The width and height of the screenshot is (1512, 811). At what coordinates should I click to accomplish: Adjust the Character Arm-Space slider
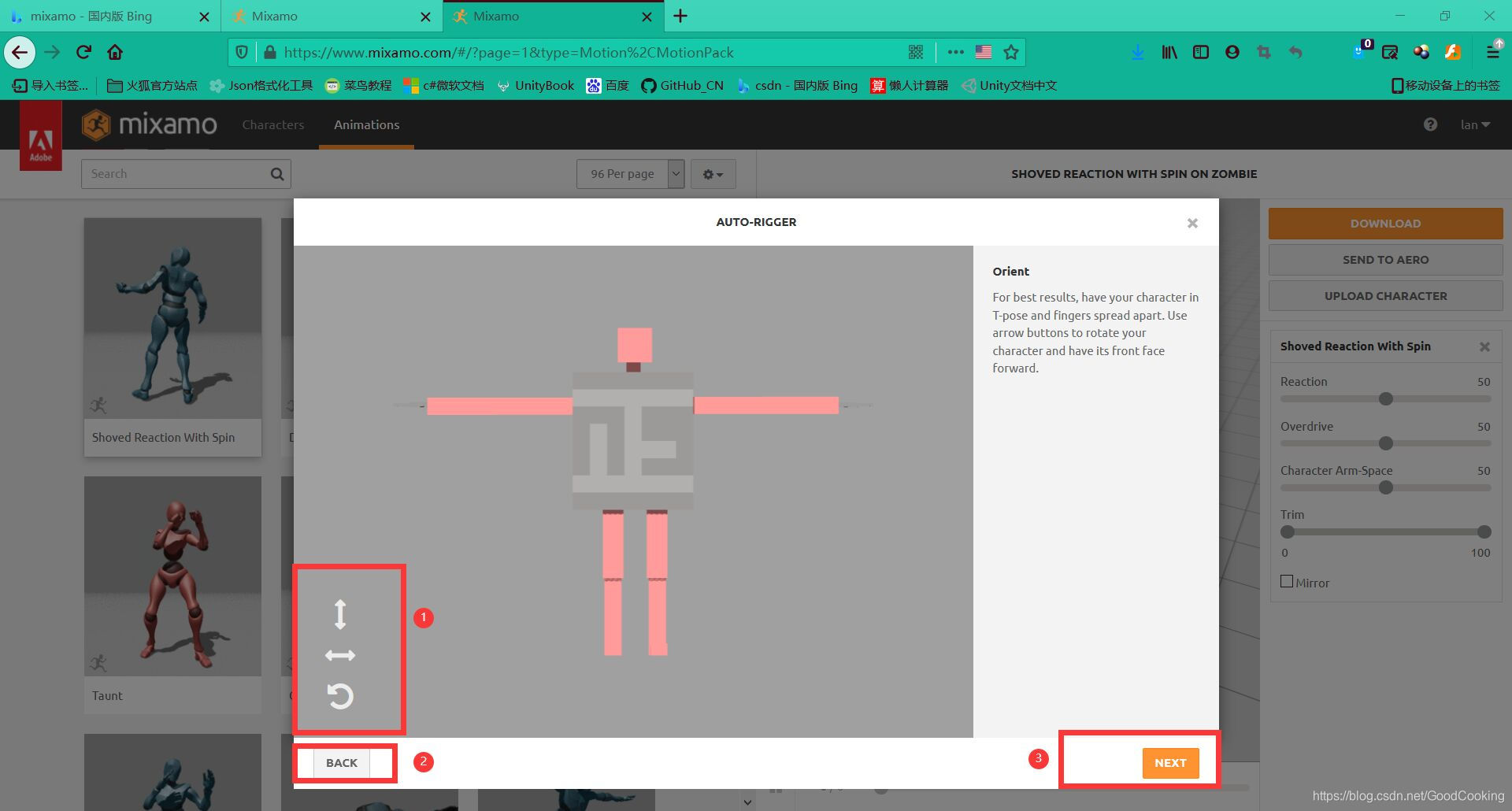[x=1386, y=487]
